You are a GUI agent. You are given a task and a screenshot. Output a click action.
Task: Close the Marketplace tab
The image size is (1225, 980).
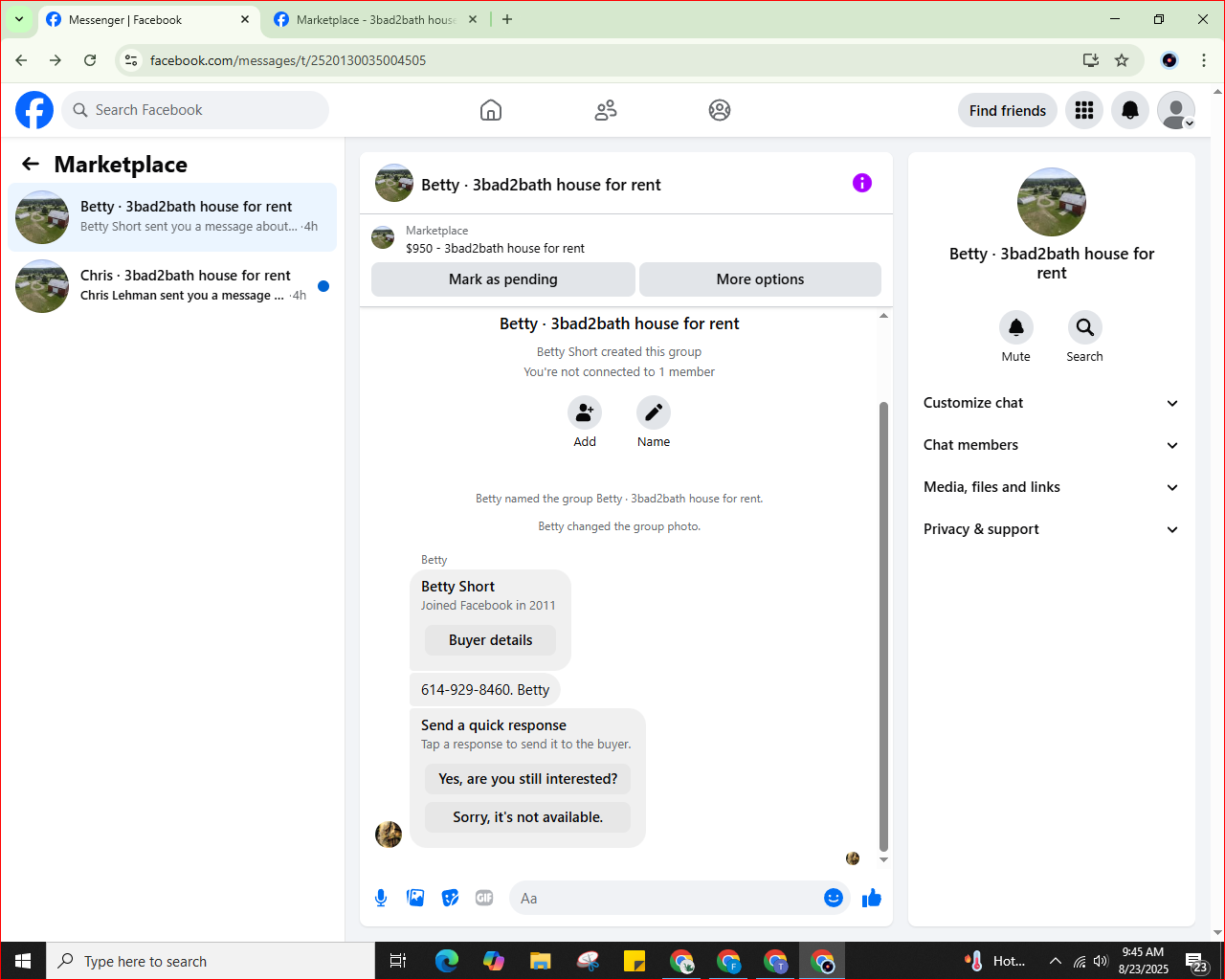[473, 19]
